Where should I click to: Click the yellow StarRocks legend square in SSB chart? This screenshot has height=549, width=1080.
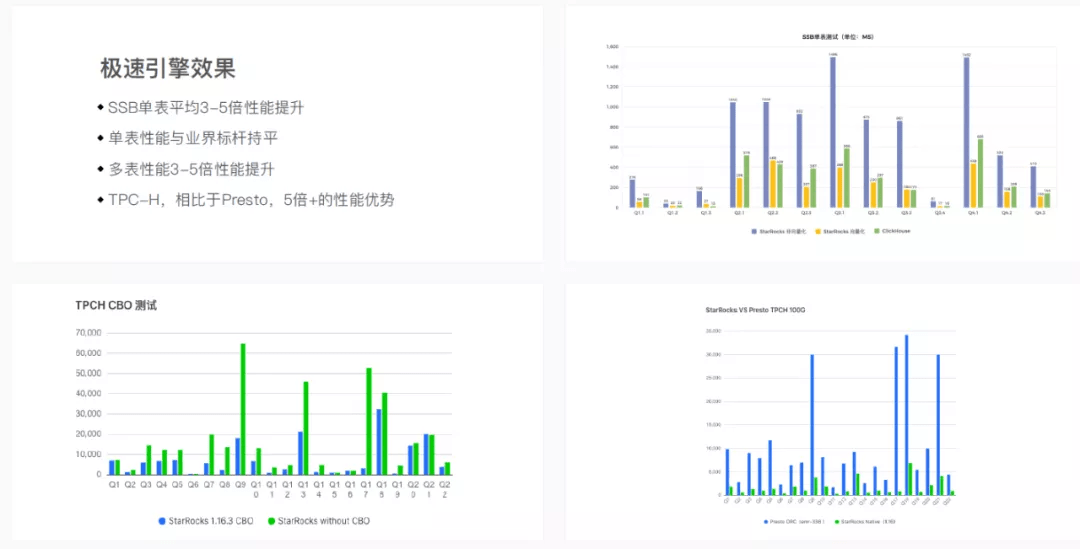[818, 231]
